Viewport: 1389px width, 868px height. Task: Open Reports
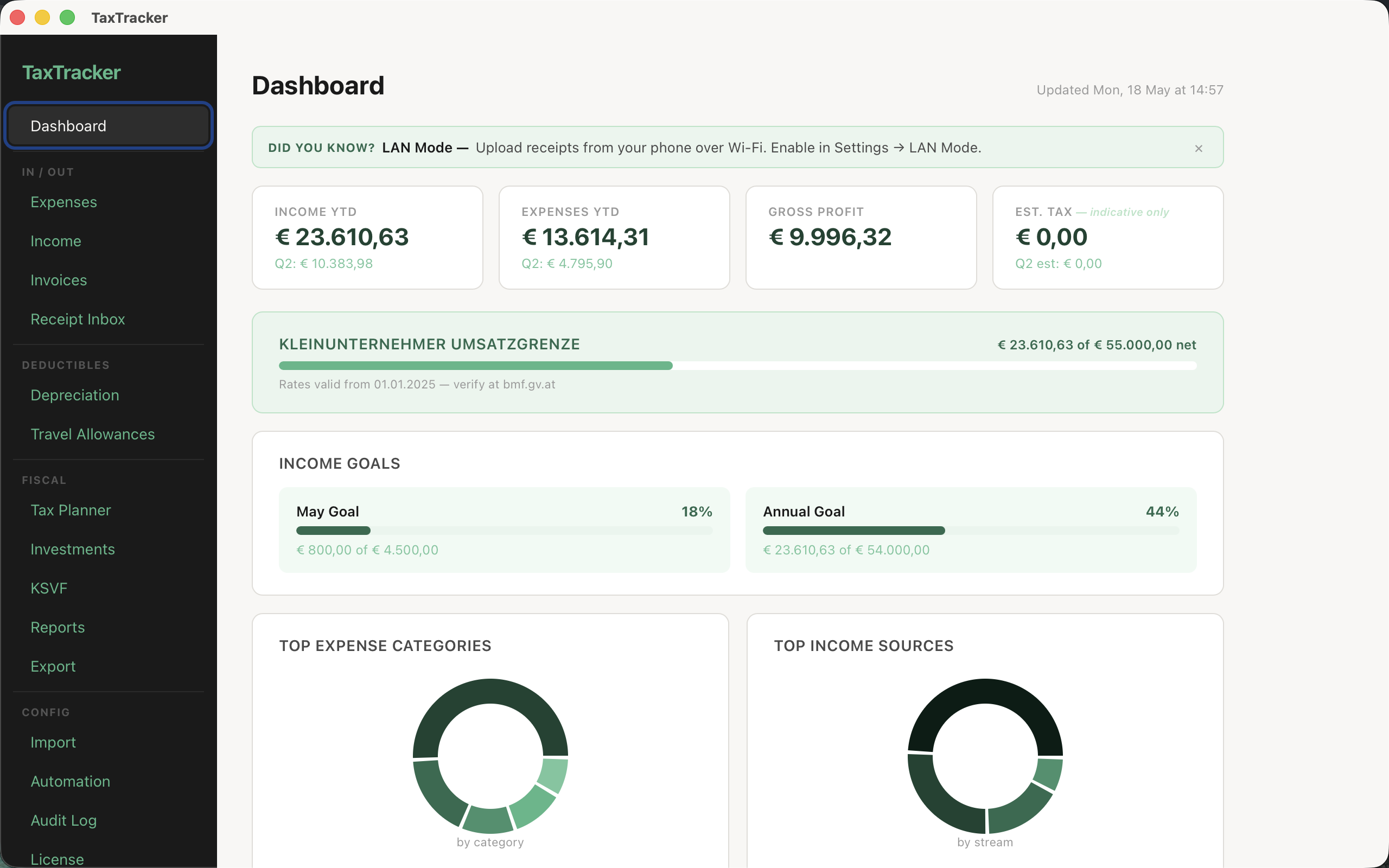pyautogui.click(x=58, y=628)
